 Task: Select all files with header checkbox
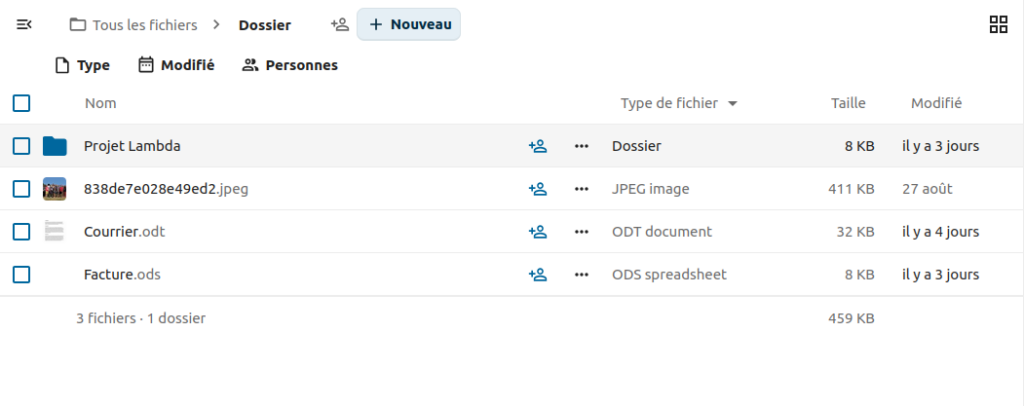point(22,102)
